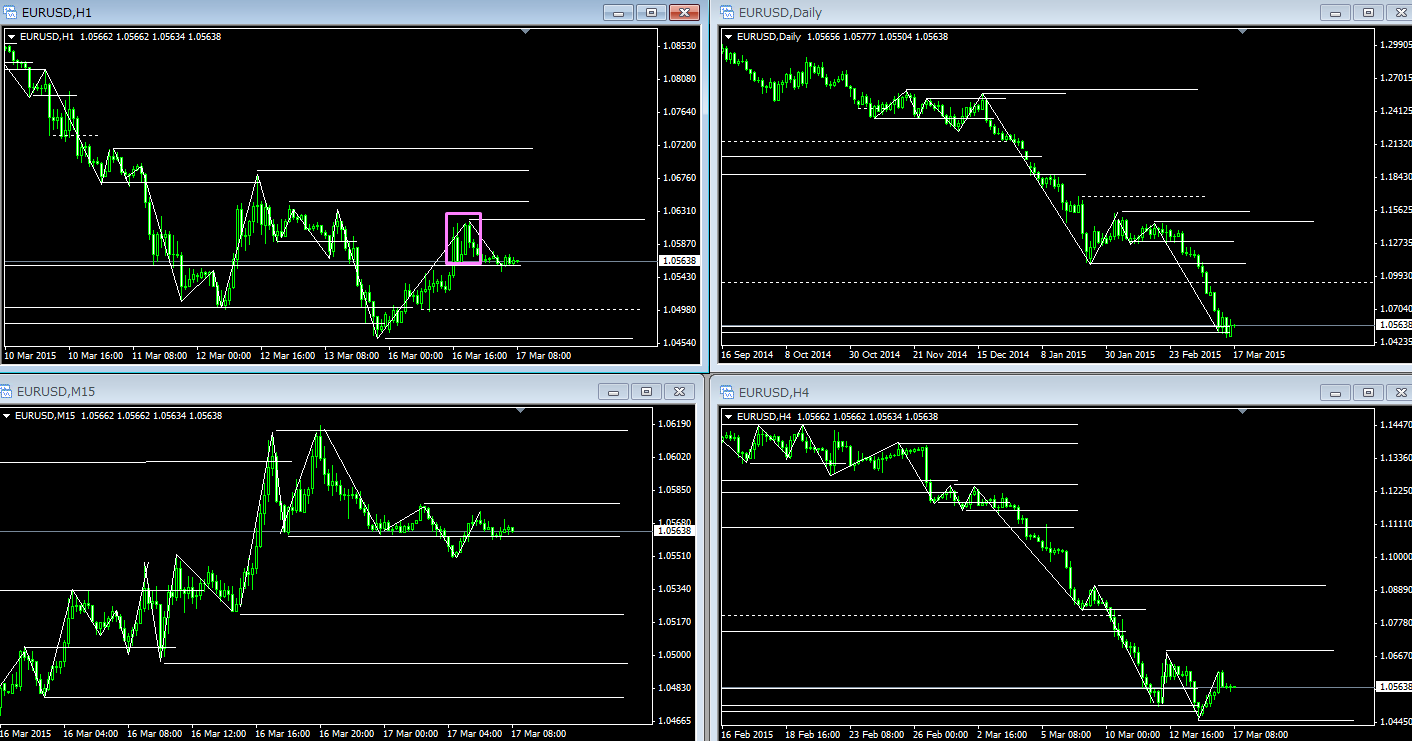Click the EURUSD,H1 window title icon
Screen dimensions: 1412x741
(x=10, y=12)
